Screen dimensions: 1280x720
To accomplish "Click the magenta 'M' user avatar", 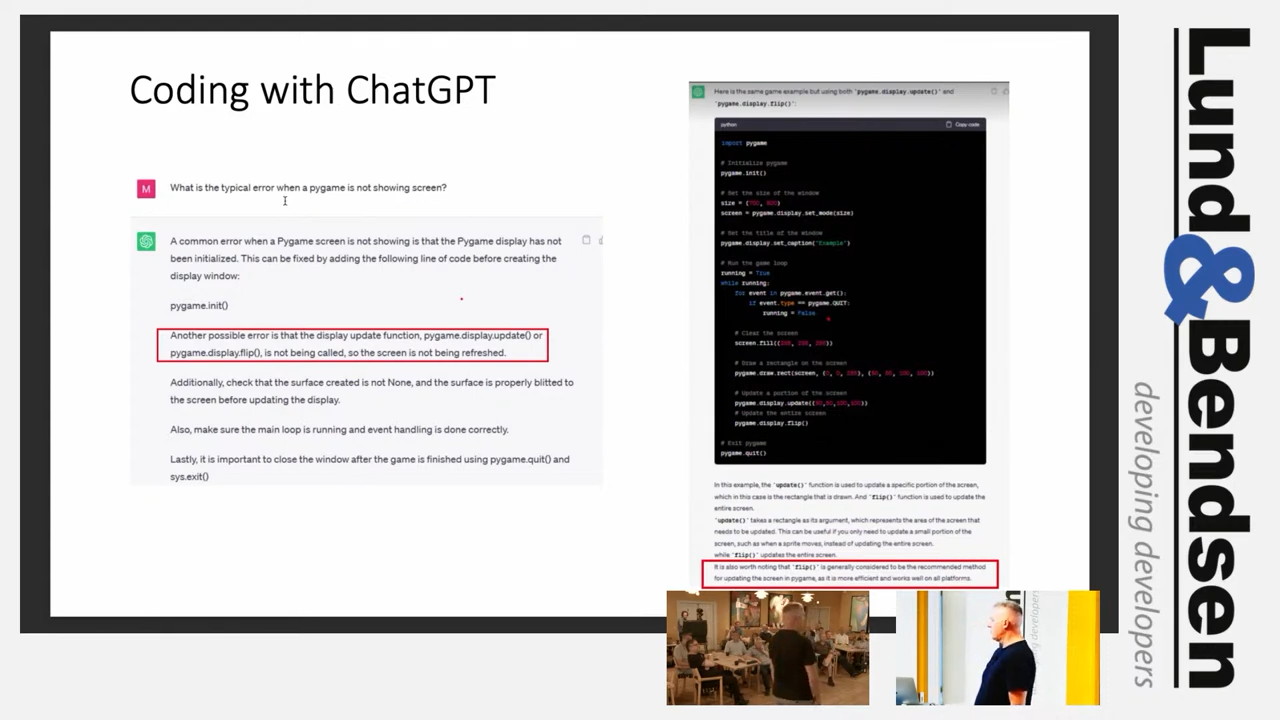I will tap(146, 188).
